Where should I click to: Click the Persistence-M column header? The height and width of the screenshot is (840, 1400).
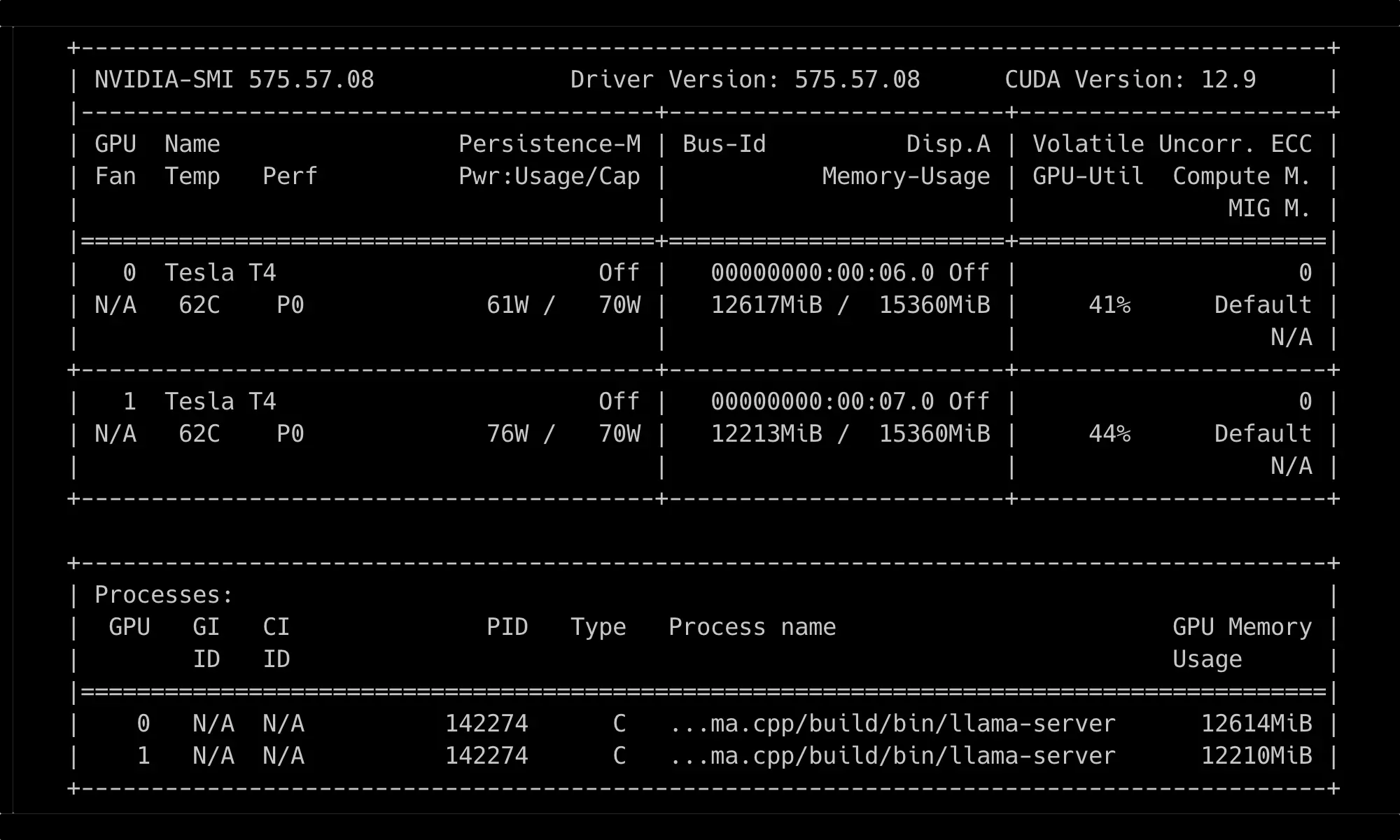549,144
